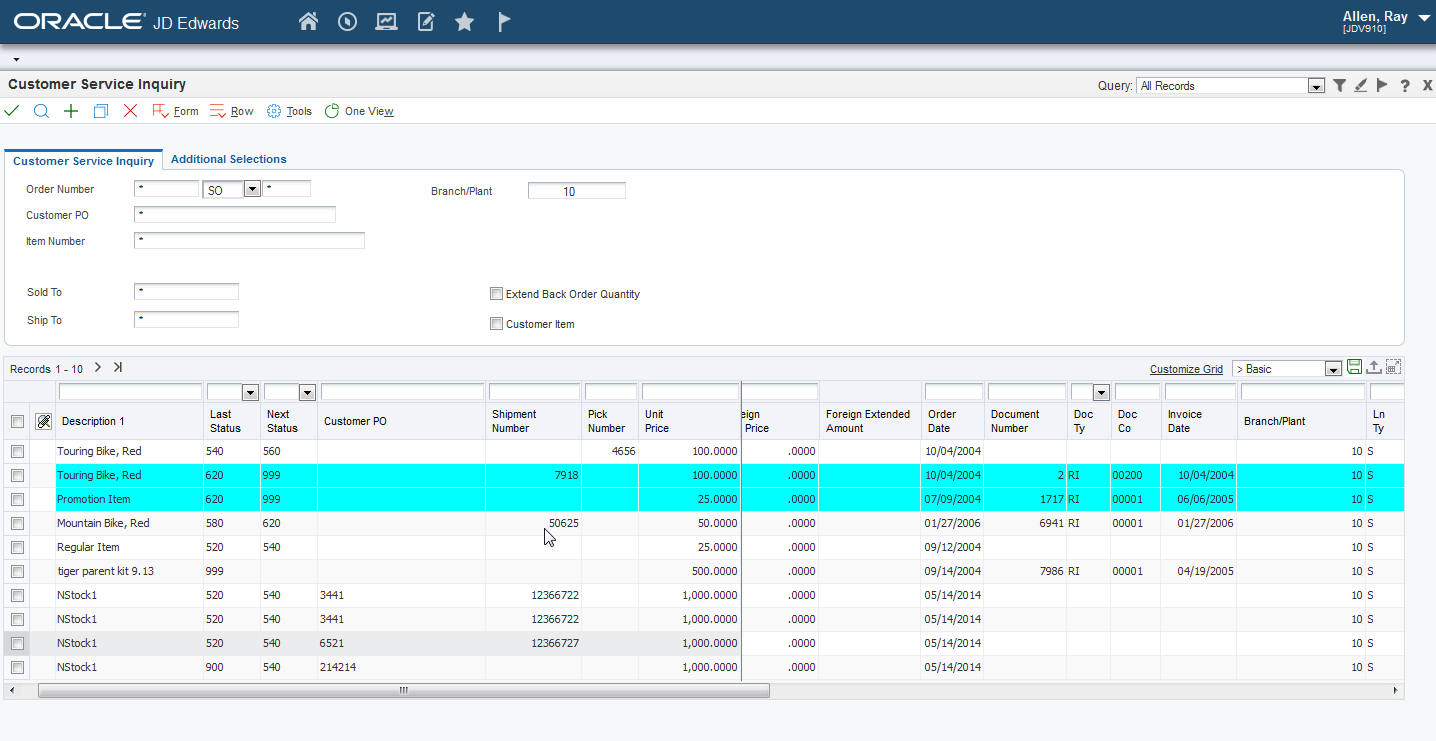Click the query filter funnel icon

pos(1340,85)
